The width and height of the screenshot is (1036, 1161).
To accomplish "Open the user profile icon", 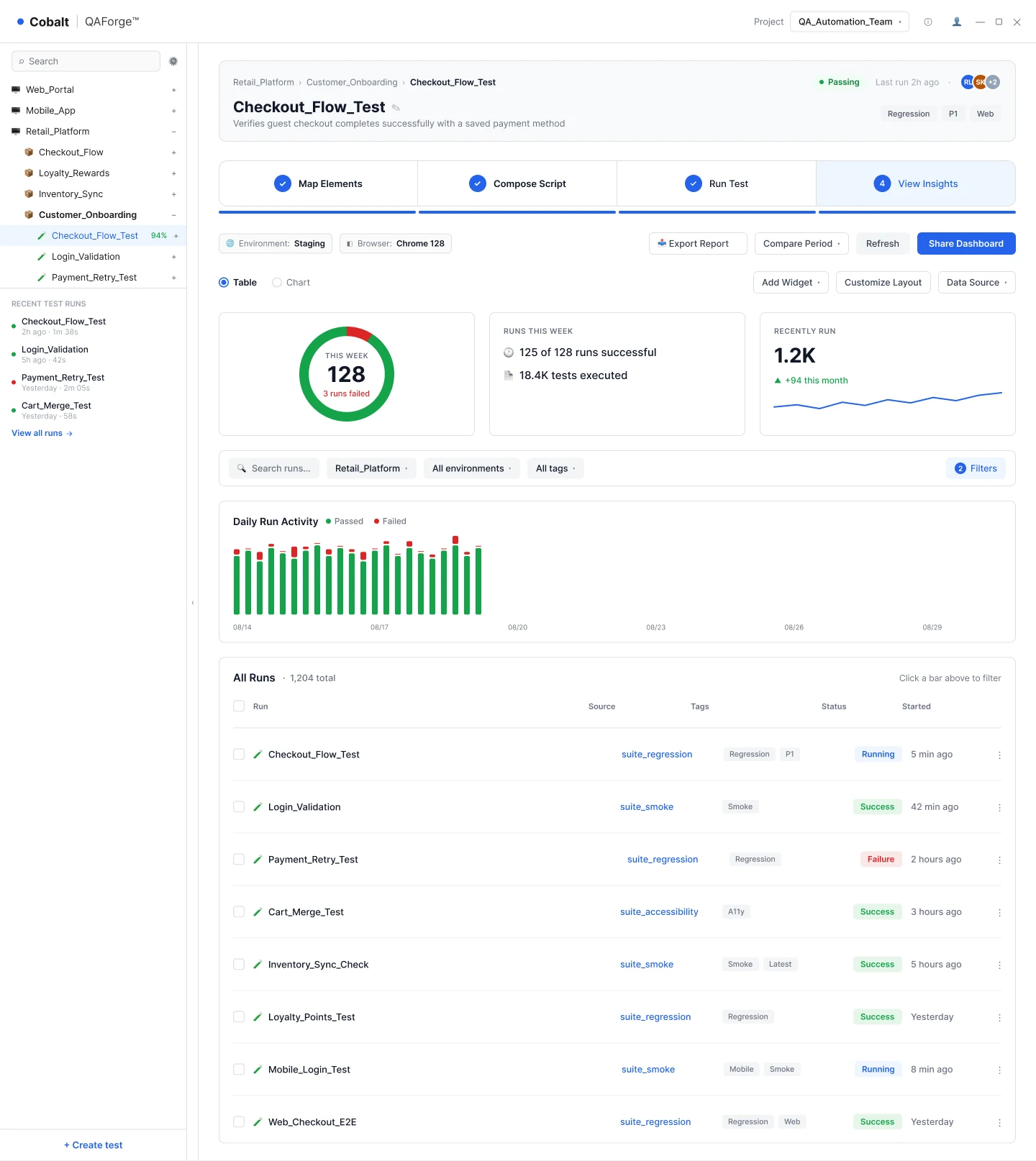I will (957, 22).
